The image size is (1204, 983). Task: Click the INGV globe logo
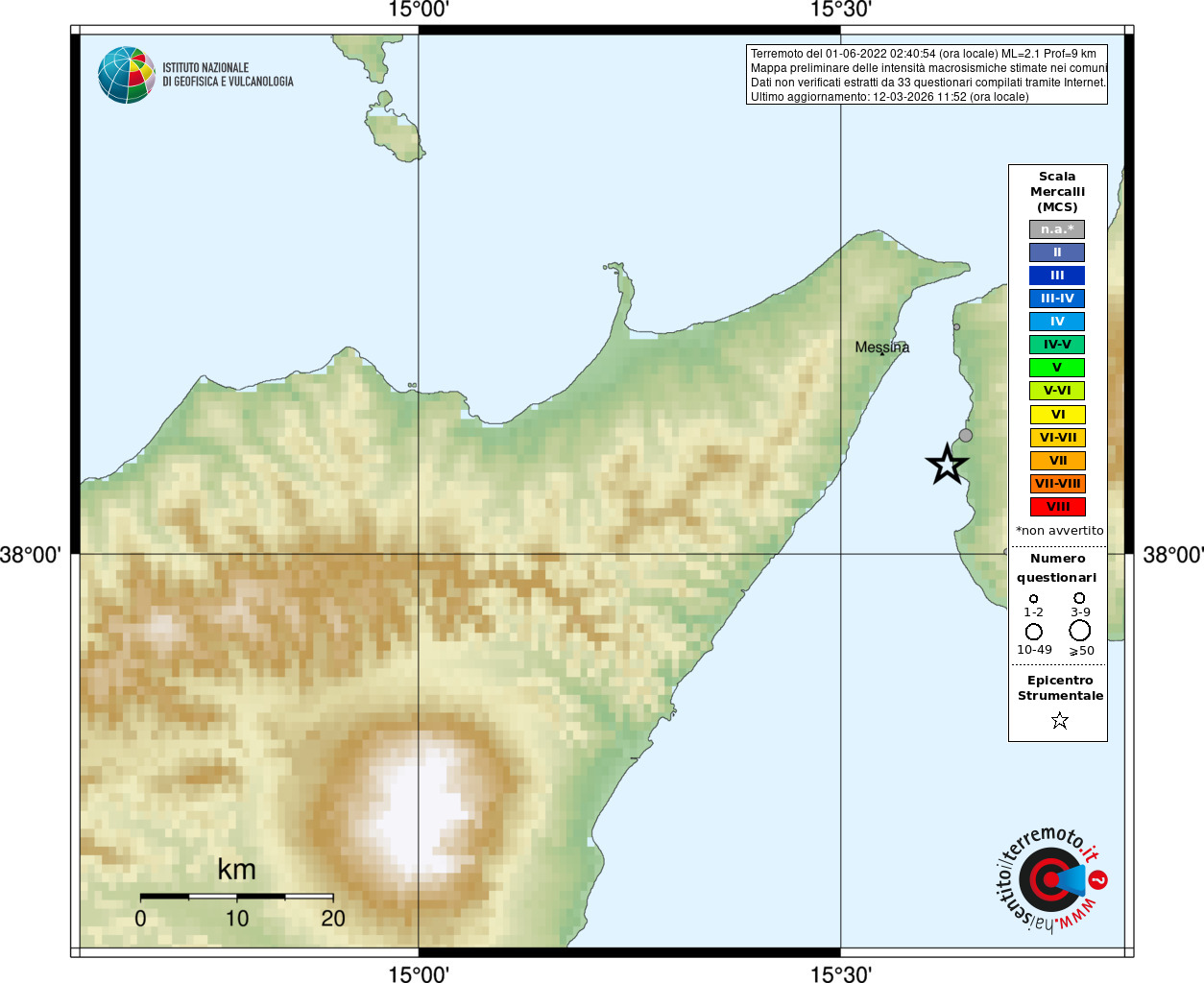[127, 75]
